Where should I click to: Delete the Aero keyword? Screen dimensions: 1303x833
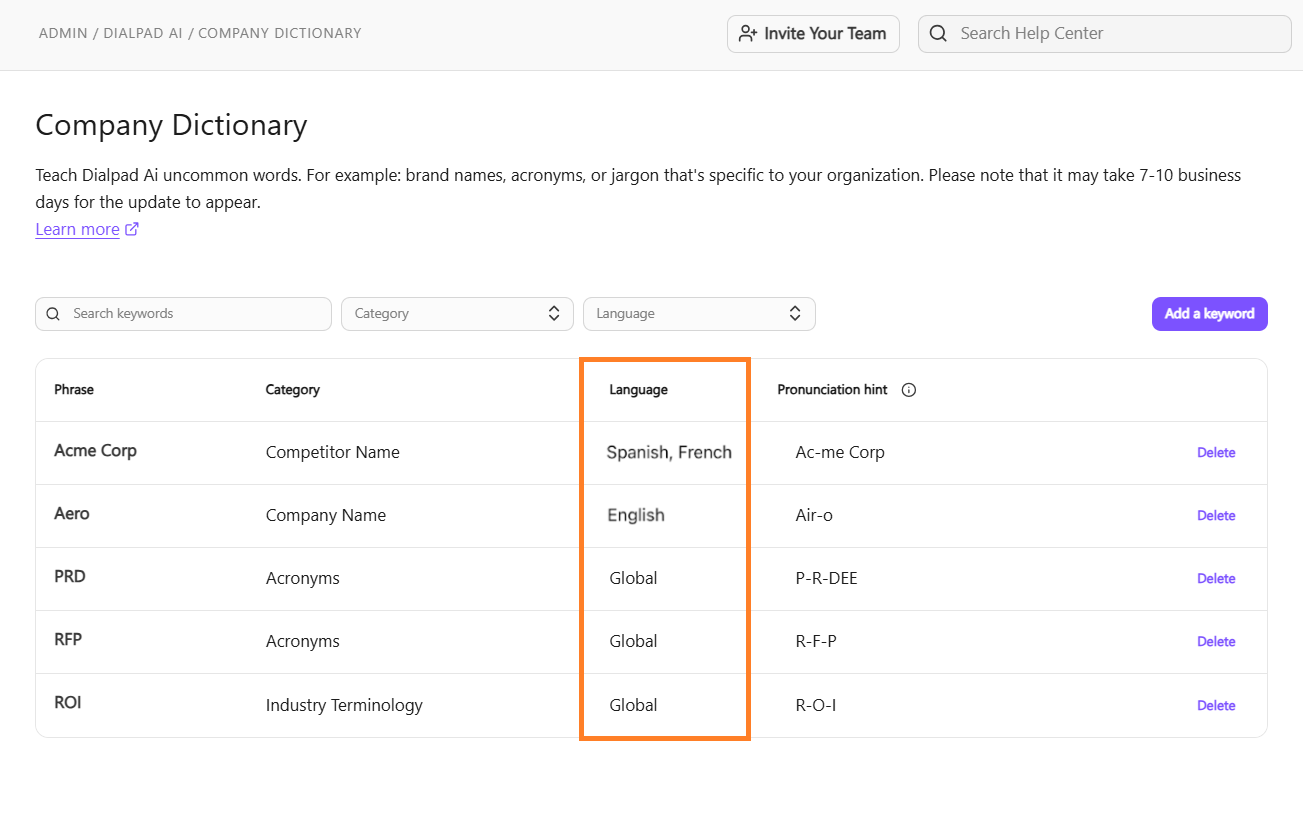(1216, 516)
